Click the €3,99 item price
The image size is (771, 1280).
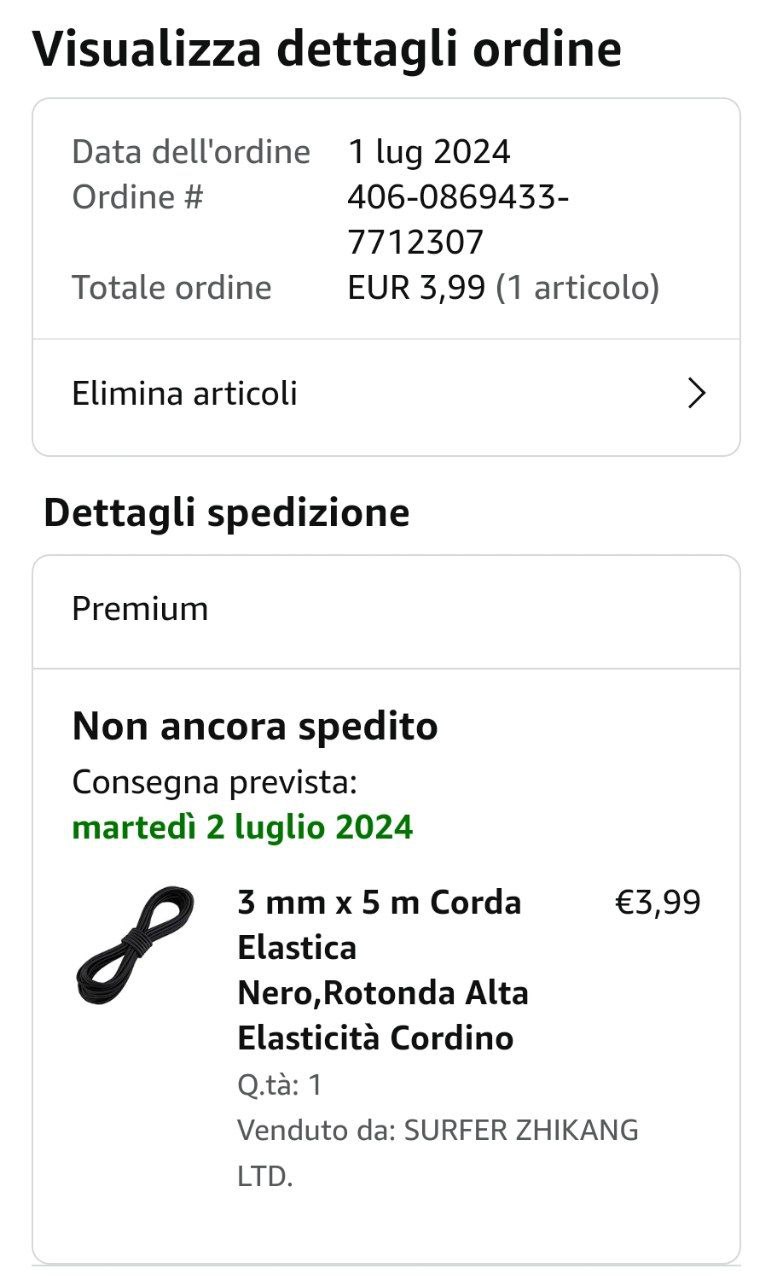pos(657,902)
